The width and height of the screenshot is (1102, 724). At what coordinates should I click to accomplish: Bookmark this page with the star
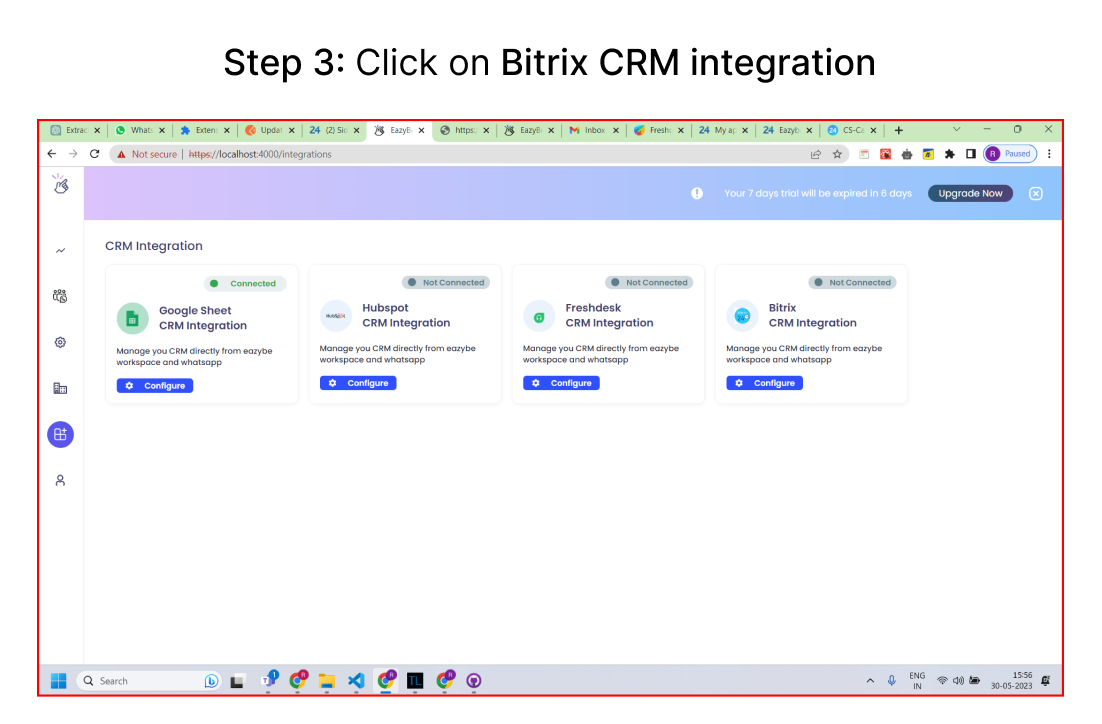pyautogui.click(x=837, y=154)
